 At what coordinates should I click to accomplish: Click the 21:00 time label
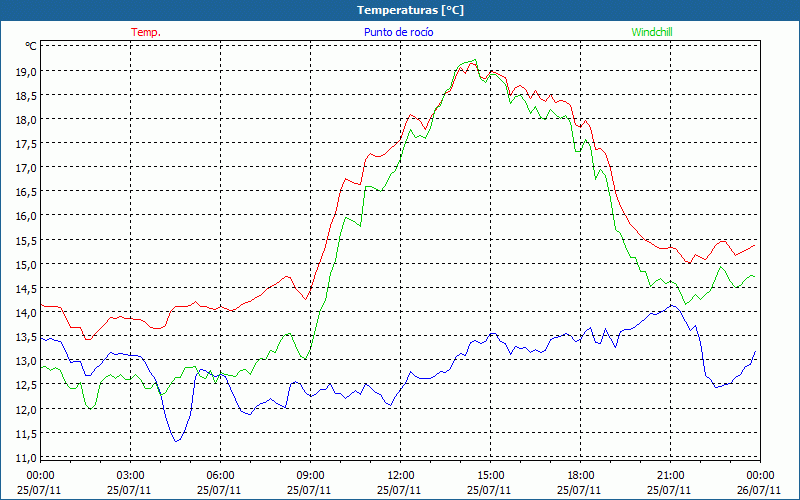(670, 476)
